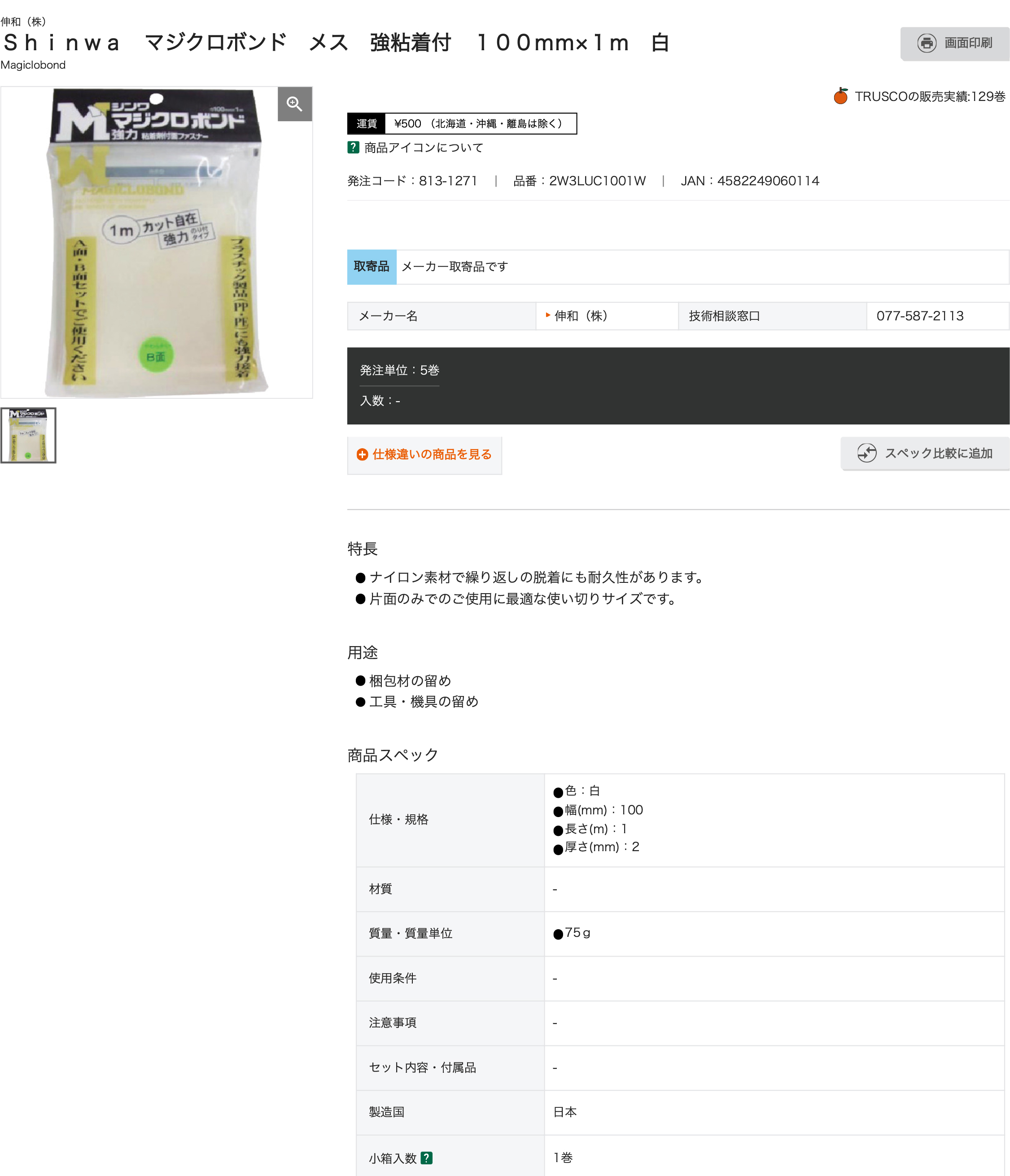The width and height of the screenshot is (1010, 1176).
Task: Click 仕様違いの商品を見る button
Action: pyautogui.click(x=424, y=455)
